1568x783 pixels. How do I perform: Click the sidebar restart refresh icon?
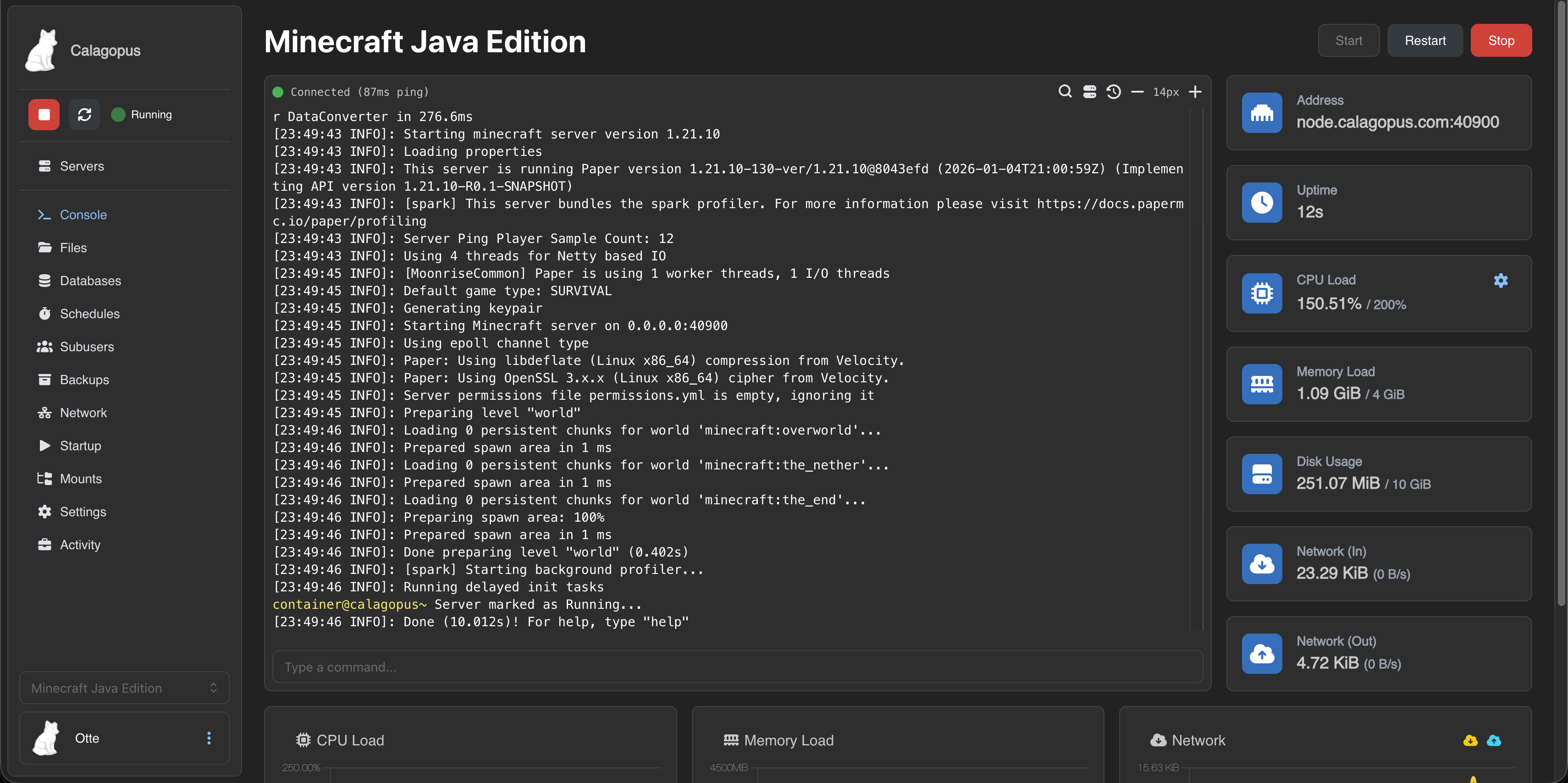(x=84, y=115)
